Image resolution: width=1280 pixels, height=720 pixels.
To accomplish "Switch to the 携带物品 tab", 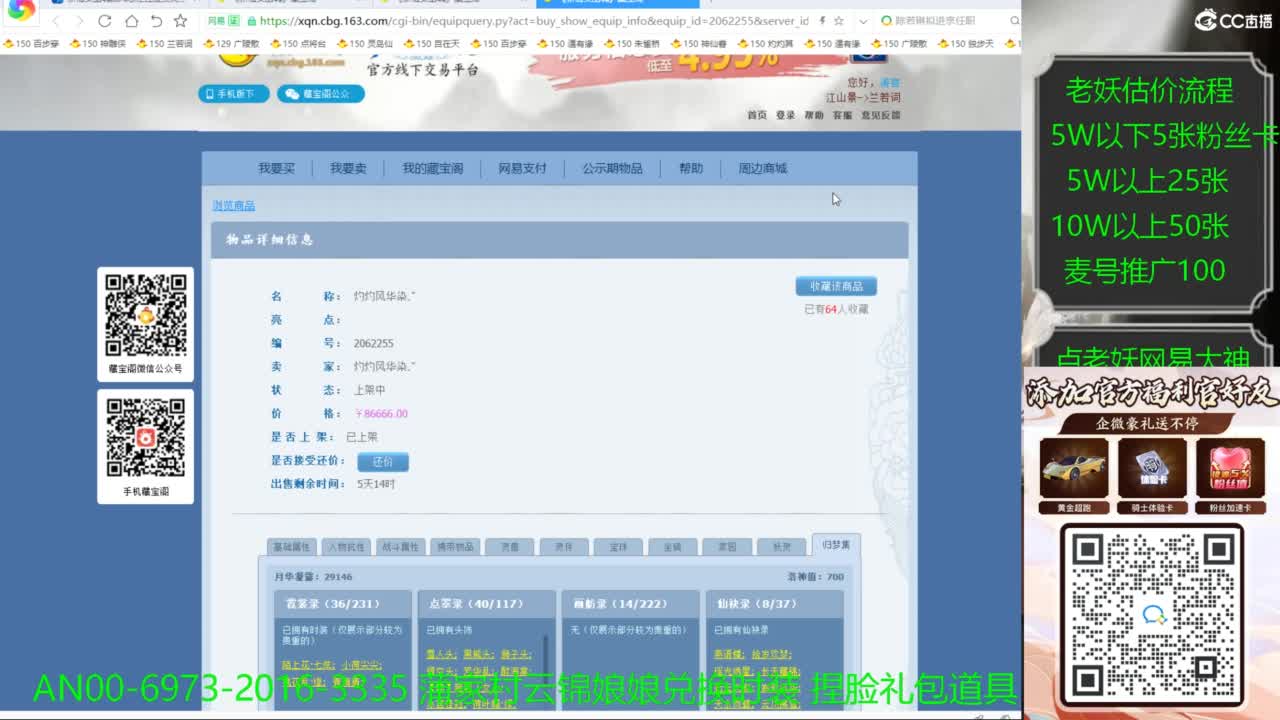I will pos(455,547).
